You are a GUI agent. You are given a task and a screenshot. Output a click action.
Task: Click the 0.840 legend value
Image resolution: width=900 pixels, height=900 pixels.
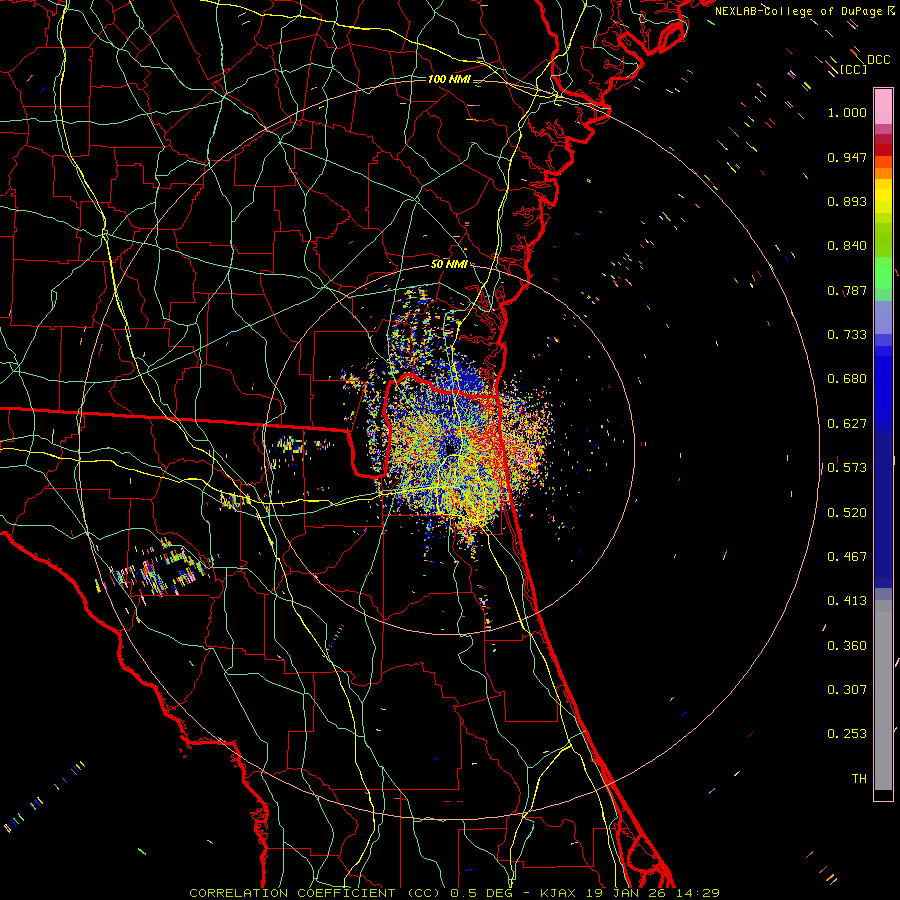pos(847,246)
